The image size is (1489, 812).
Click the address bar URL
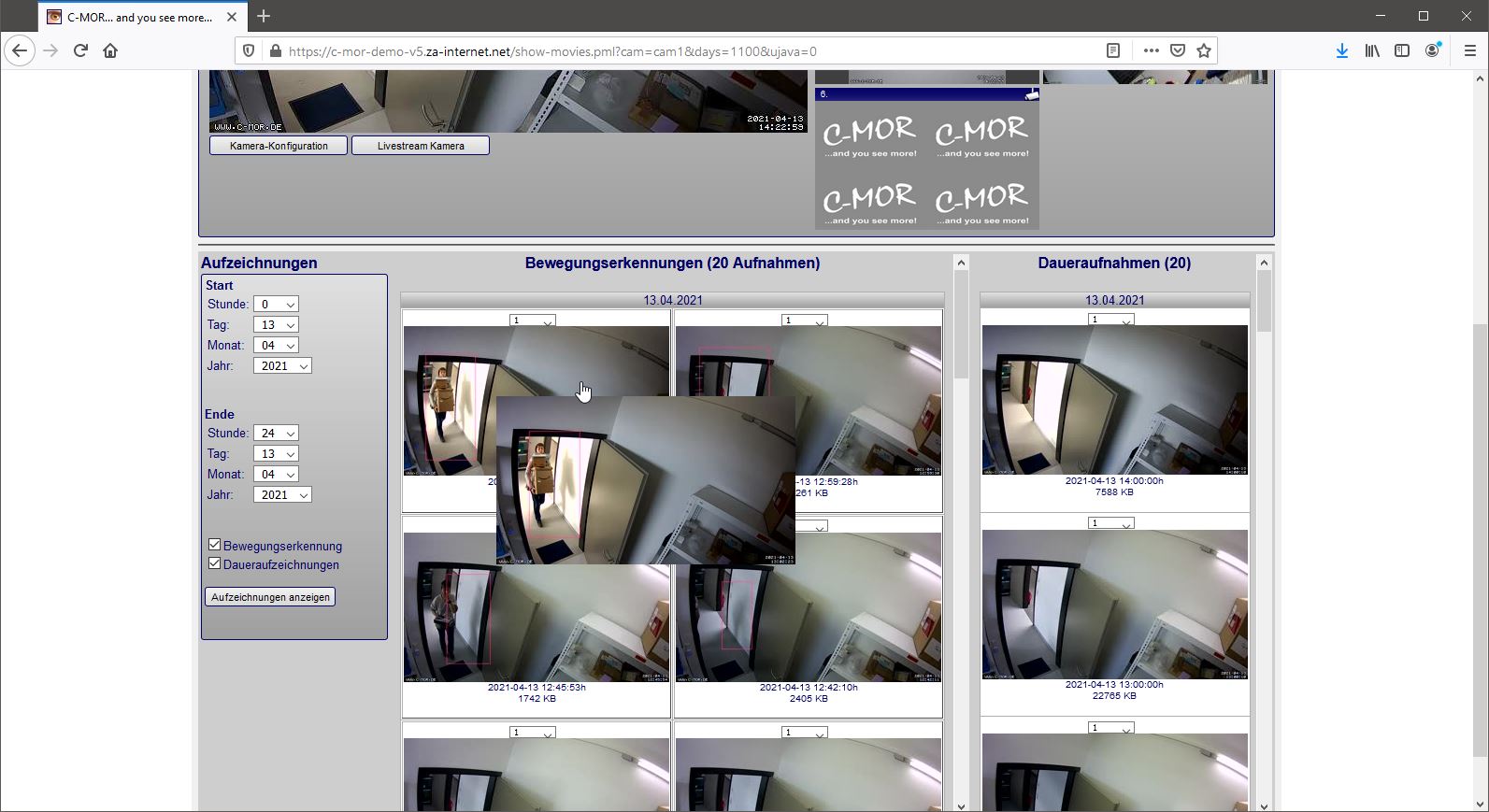coord(552,51)
